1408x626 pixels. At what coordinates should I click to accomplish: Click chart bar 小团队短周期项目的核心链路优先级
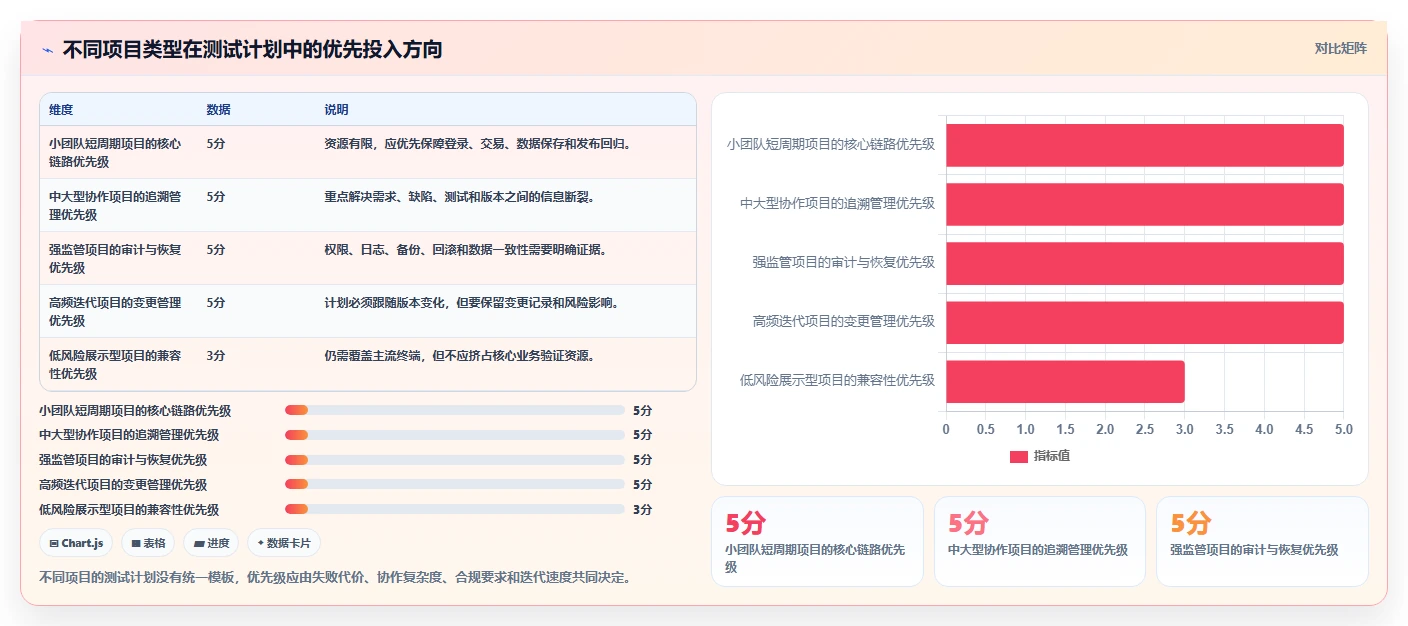(x=1145, y=145)
